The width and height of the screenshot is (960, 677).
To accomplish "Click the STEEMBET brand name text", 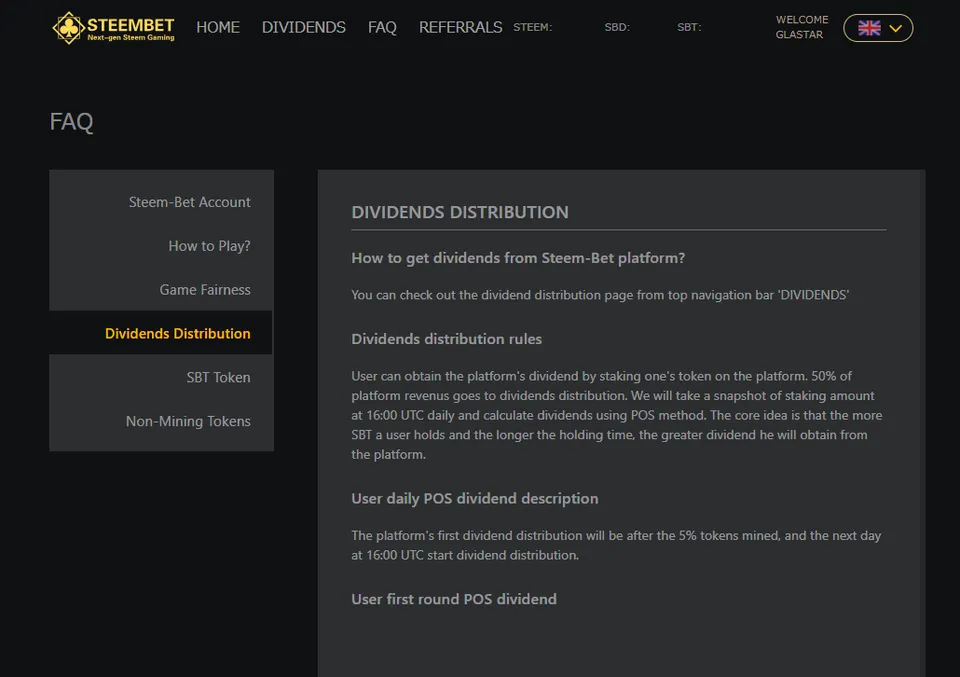I will click(130, 25).
